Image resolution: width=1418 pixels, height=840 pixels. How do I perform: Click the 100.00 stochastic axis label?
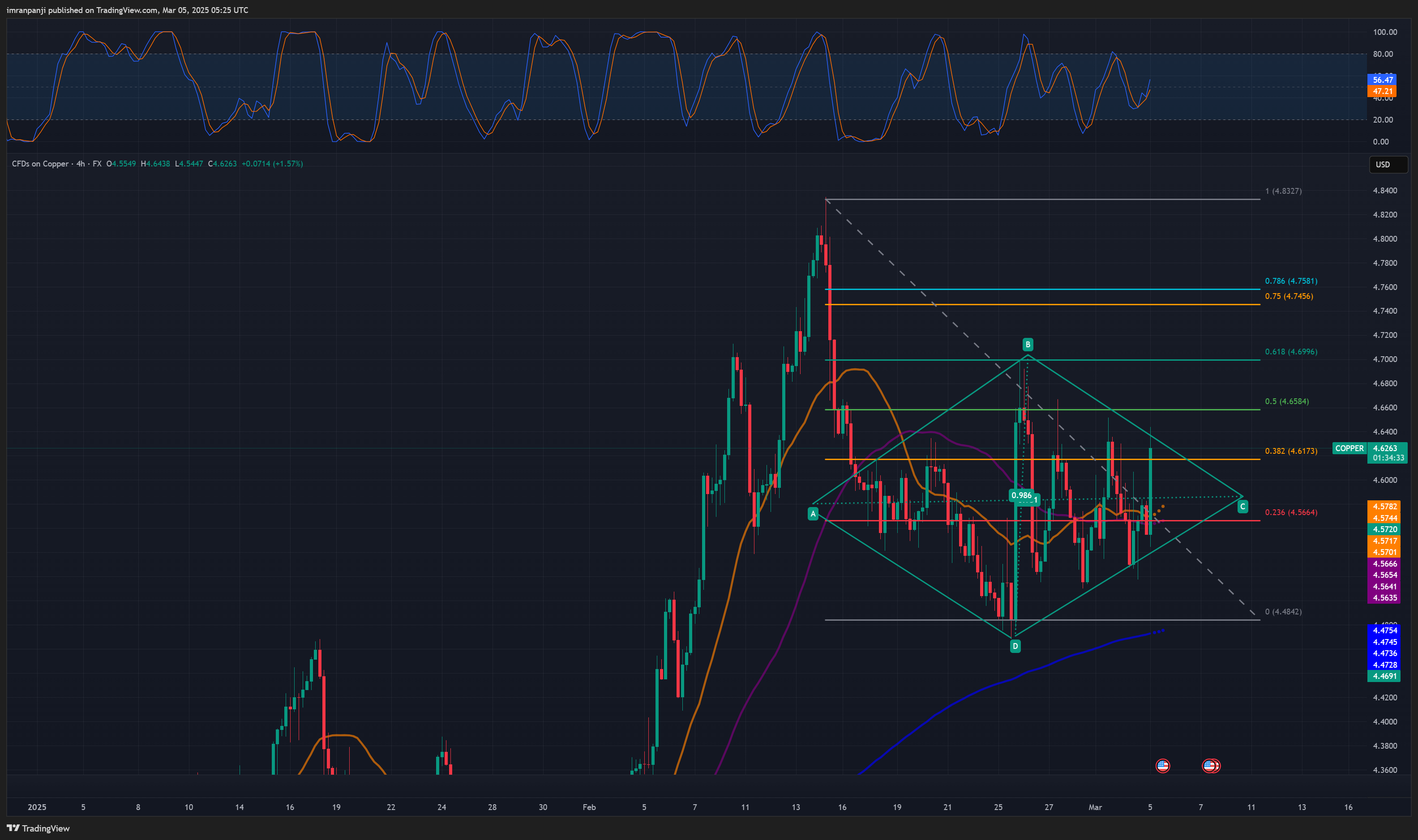pos(1384,32)
